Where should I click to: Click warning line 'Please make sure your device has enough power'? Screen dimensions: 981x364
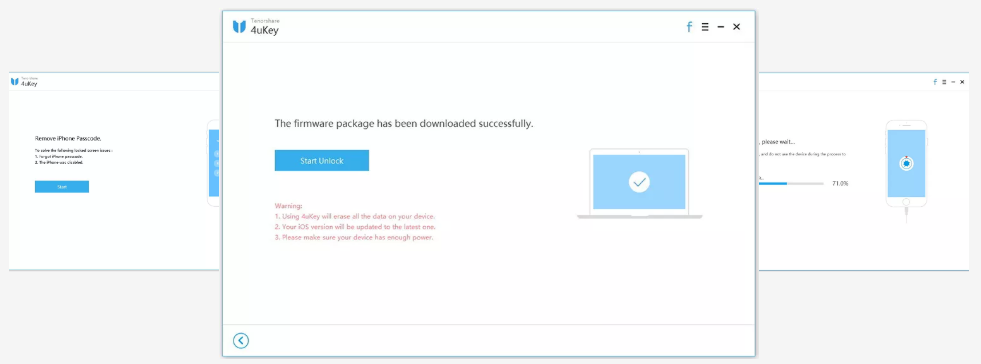(x=354, y=237)
